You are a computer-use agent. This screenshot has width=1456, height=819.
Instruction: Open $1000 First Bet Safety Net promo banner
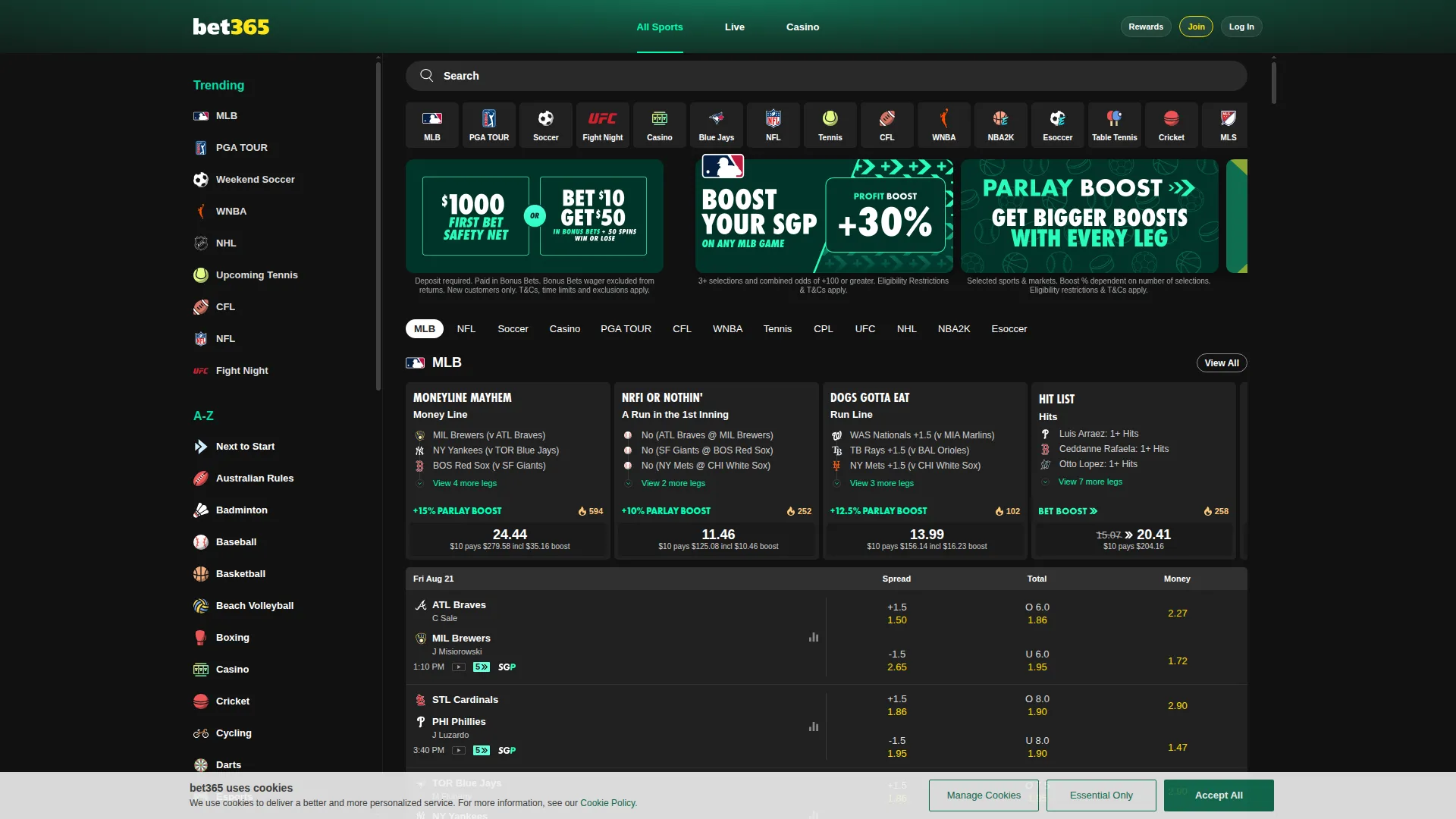tap(535, 216)
